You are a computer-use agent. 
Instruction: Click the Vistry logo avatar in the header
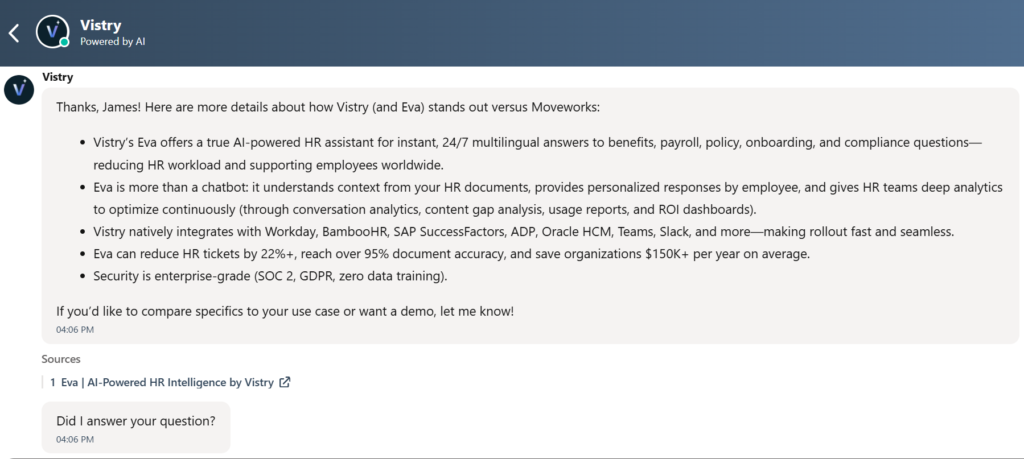pos(52,32)
